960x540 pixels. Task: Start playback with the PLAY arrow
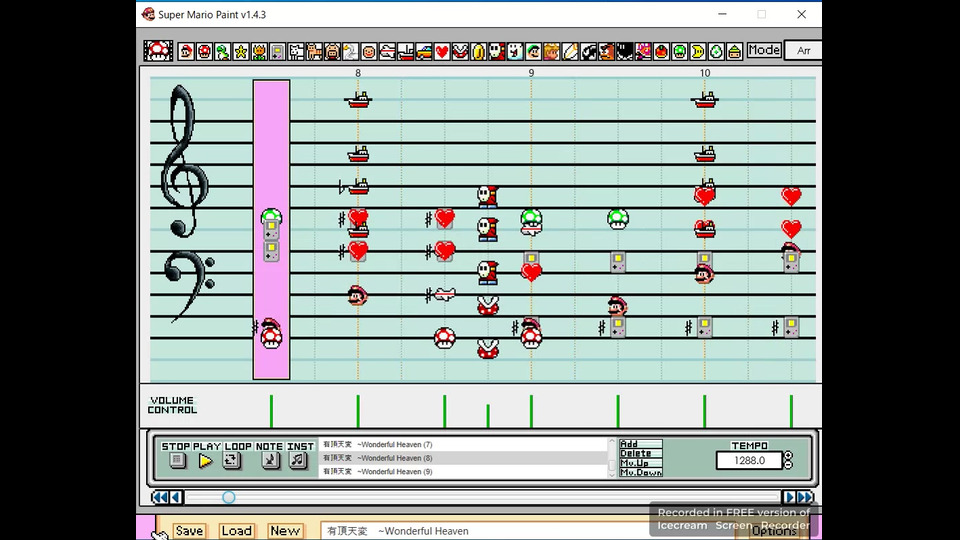[x=206, y=460]
